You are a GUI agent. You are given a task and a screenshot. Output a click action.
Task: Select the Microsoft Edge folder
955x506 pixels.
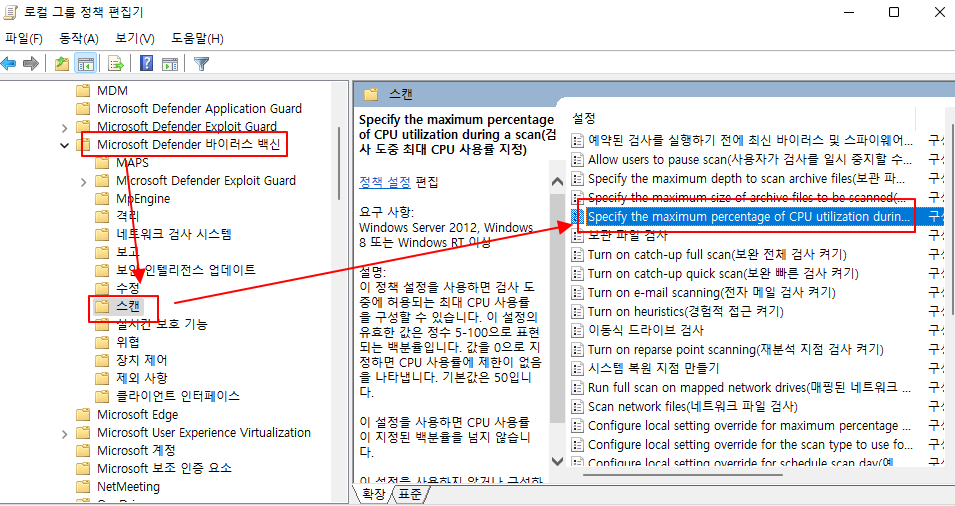point(127,415)
